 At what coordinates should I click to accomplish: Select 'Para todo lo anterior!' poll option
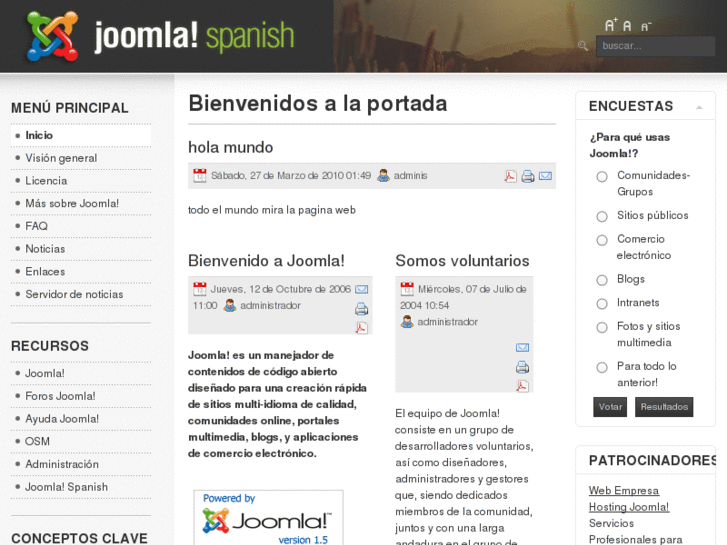(602, 367)
